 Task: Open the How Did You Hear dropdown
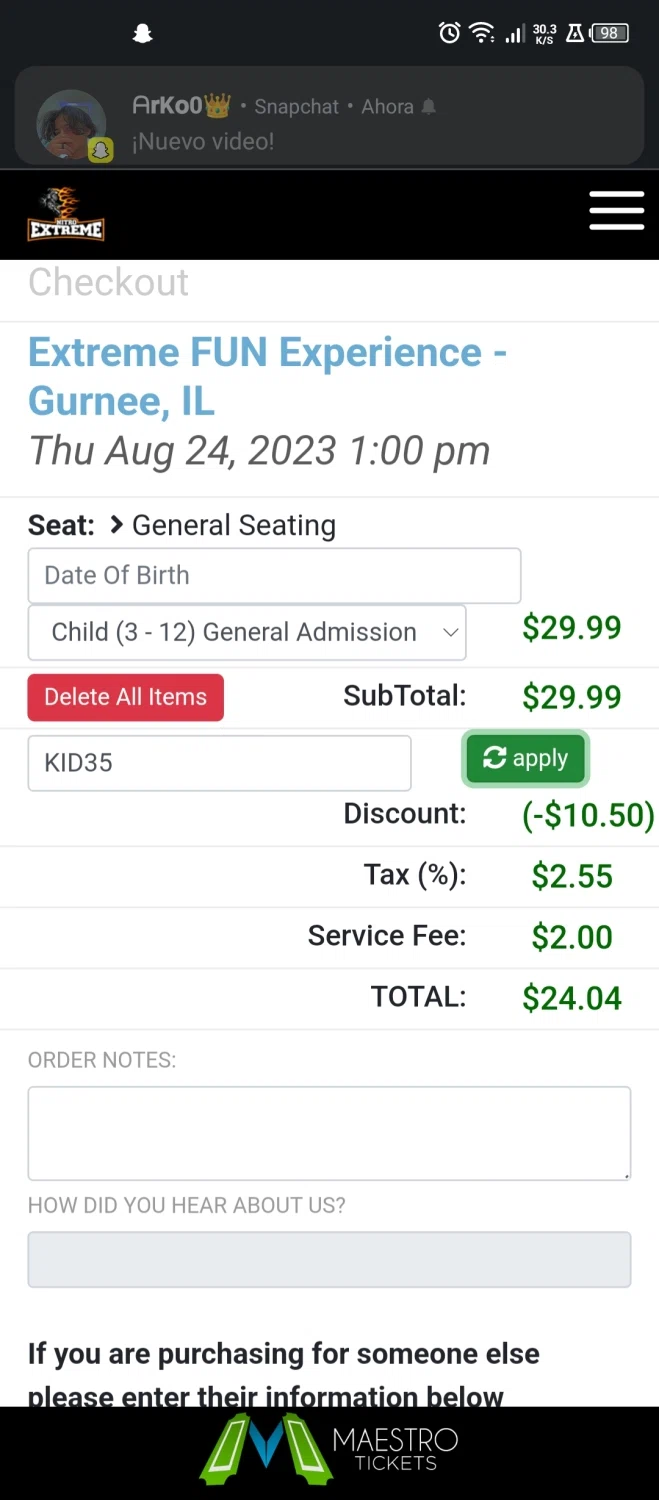pyautogui.click(x=329, y=1259)
